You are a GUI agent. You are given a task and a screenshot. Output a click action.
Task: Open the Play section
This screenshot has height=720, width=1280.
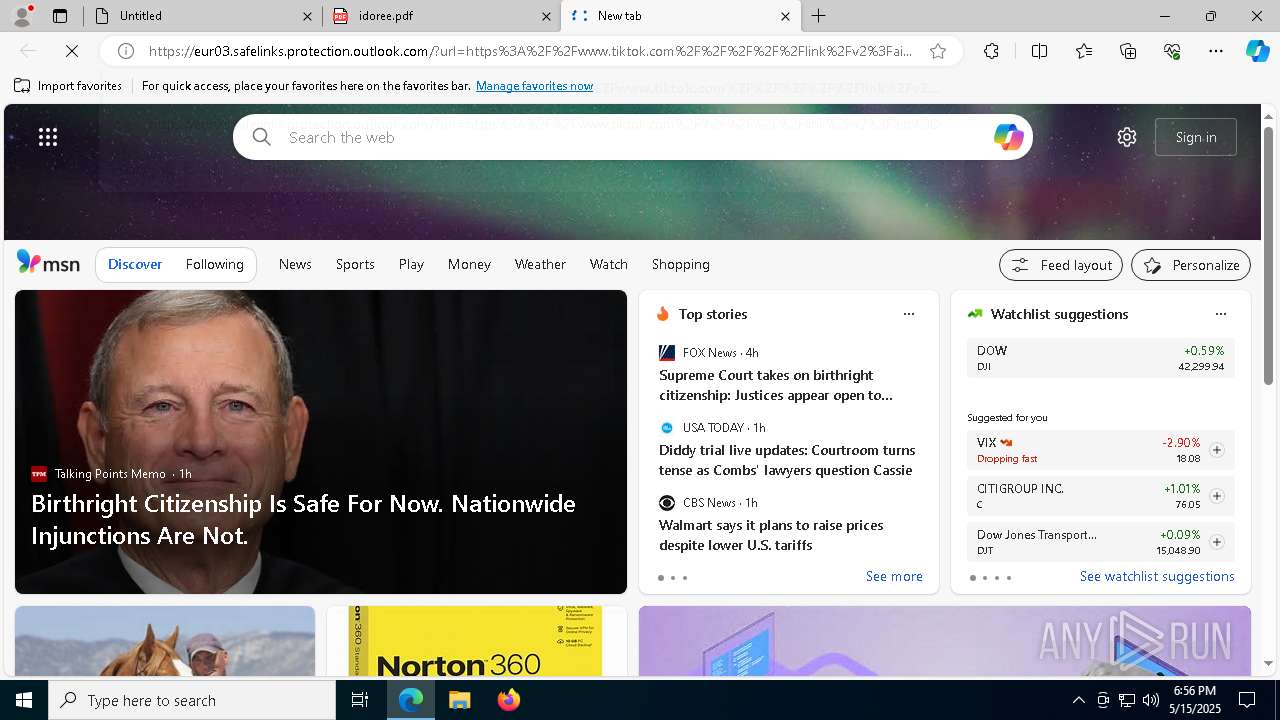[411, 264]
